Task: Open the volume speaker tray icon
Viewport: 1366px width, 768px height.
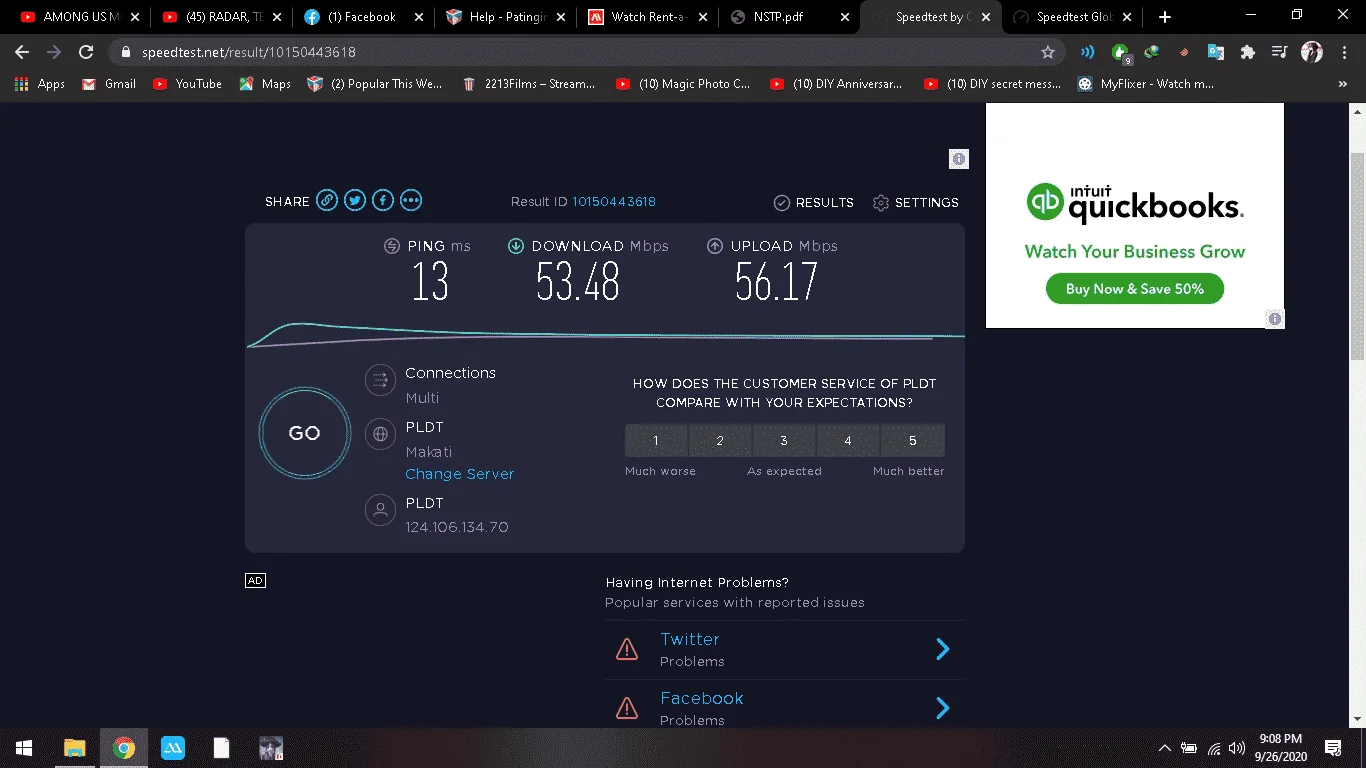Action: tap(1238, 748)
